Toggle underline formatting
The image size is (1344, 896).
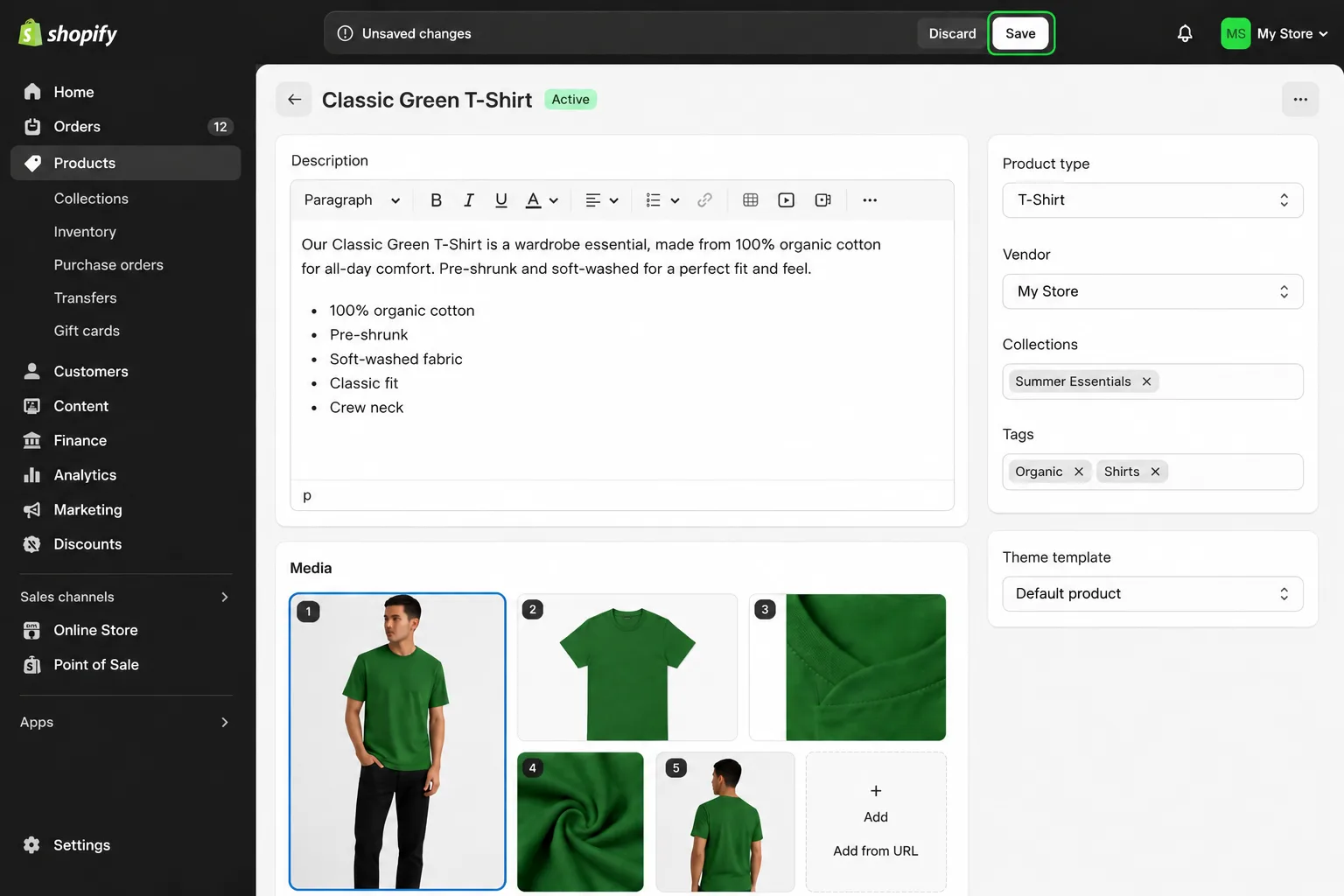click(500, 200)
